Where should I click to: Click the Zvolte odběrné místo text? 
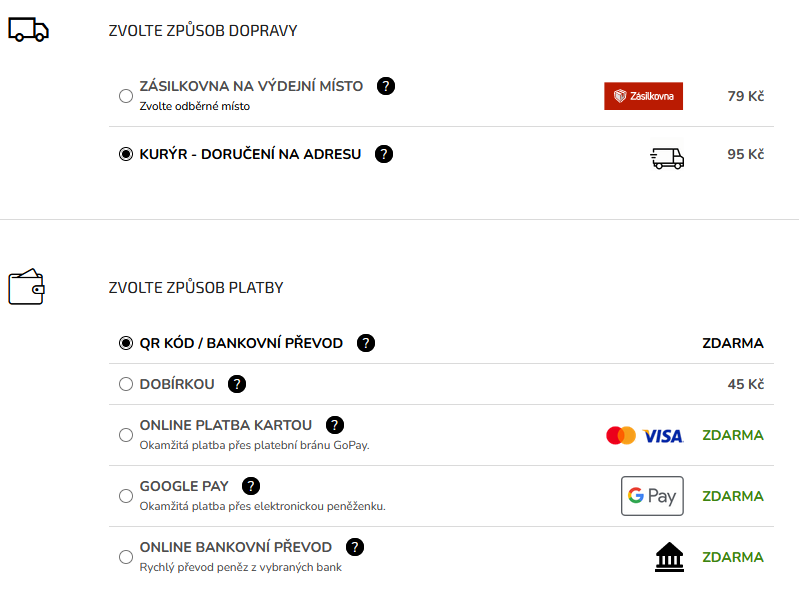tap(195, 106)
